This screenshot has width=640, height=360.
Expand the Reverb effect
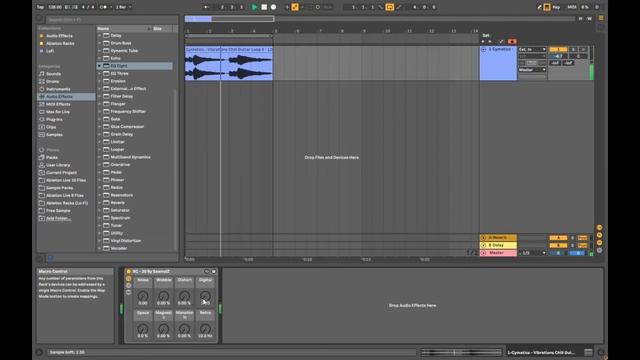click(99, 202)
